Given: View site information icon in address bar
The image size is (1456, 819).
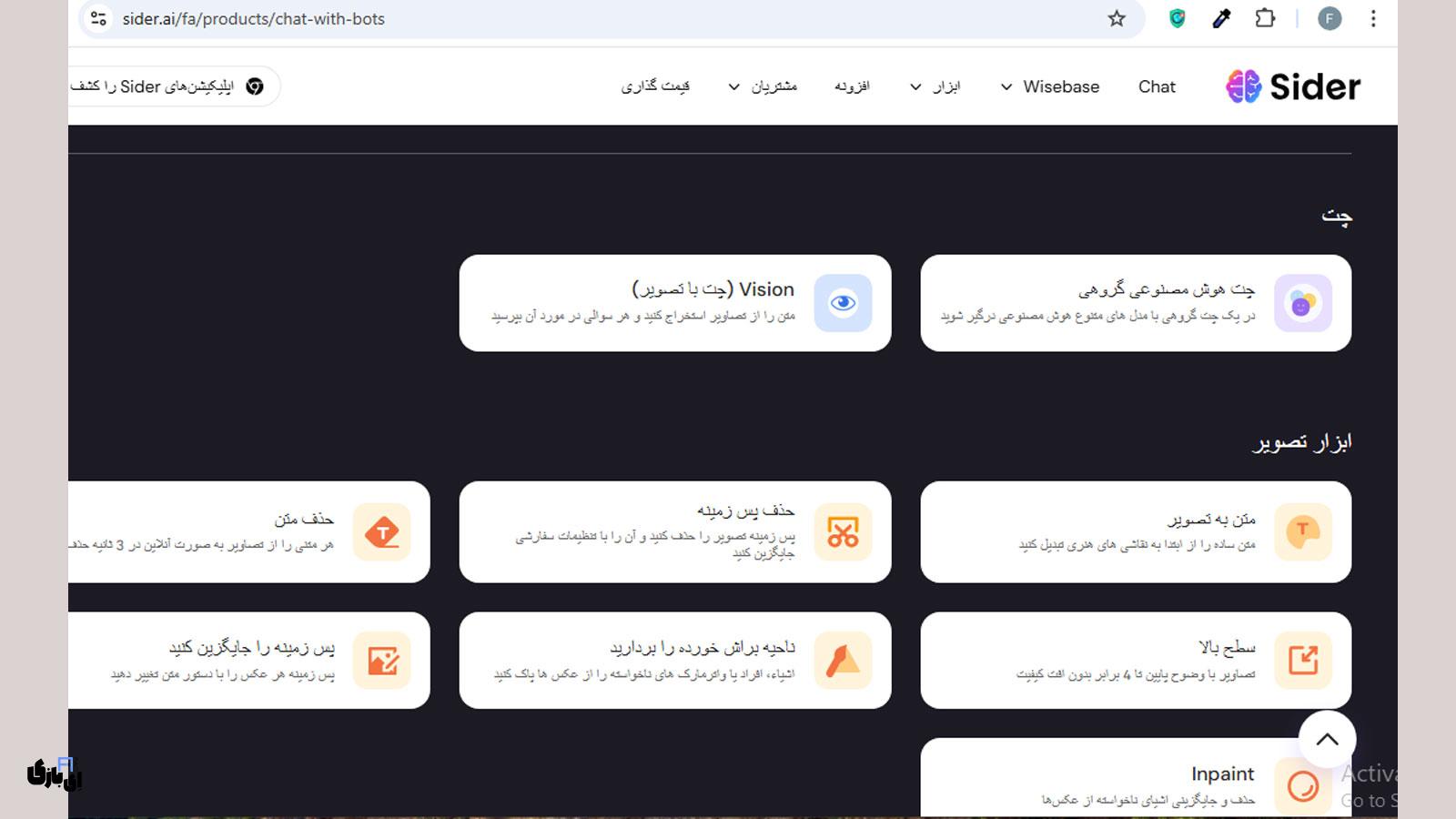Looking at the screenshot, I should tap(99, 18).
